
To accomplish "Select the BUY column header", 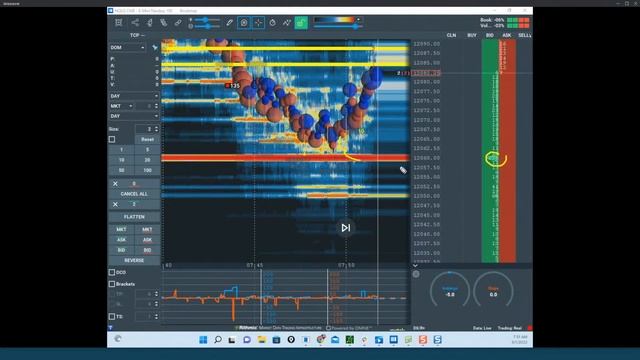I will point(472,36).
